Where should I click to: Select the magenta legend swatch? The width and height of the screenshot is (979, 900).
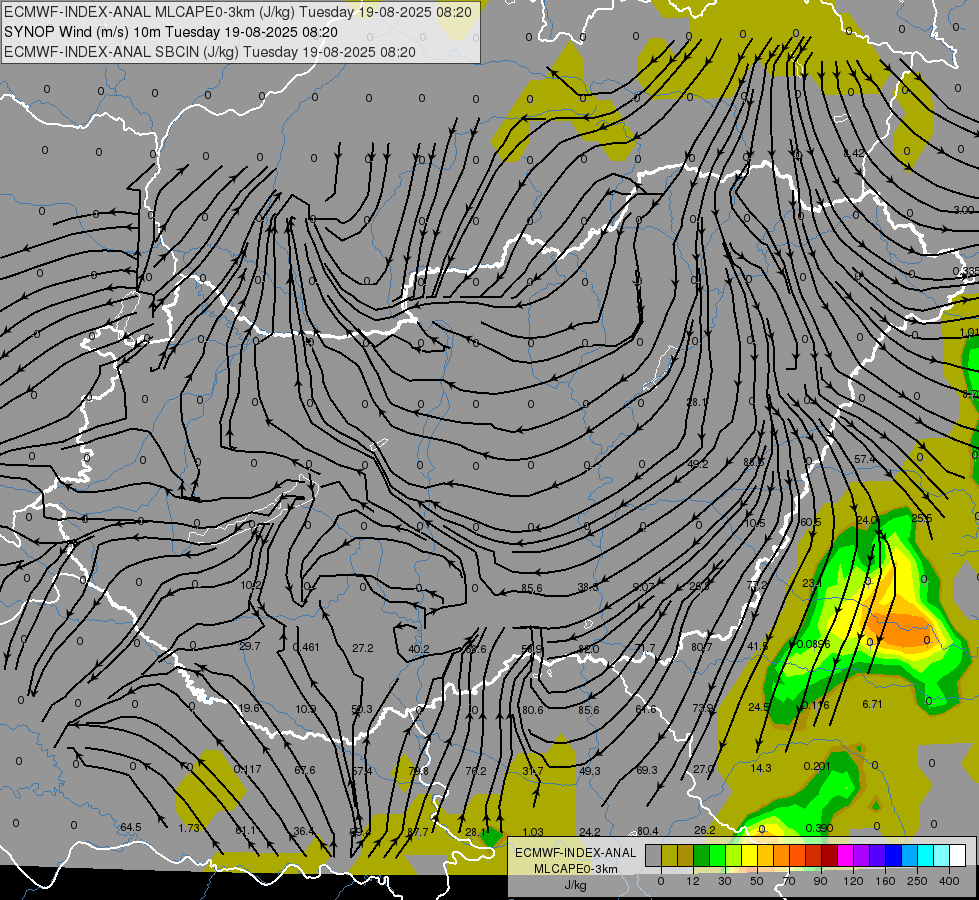(x=845, y=856)
